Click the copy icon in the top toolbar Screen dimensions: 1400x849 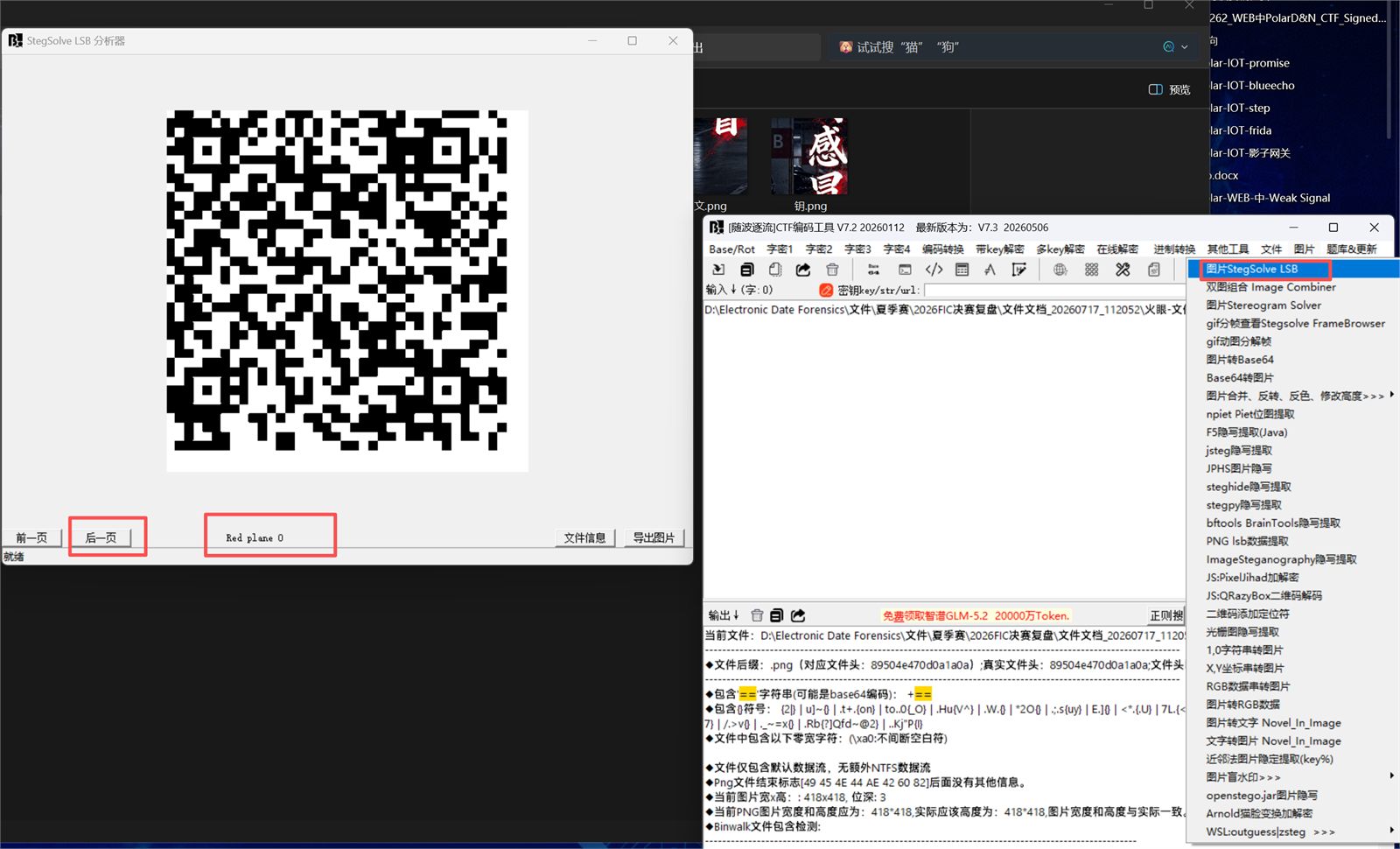746,270
